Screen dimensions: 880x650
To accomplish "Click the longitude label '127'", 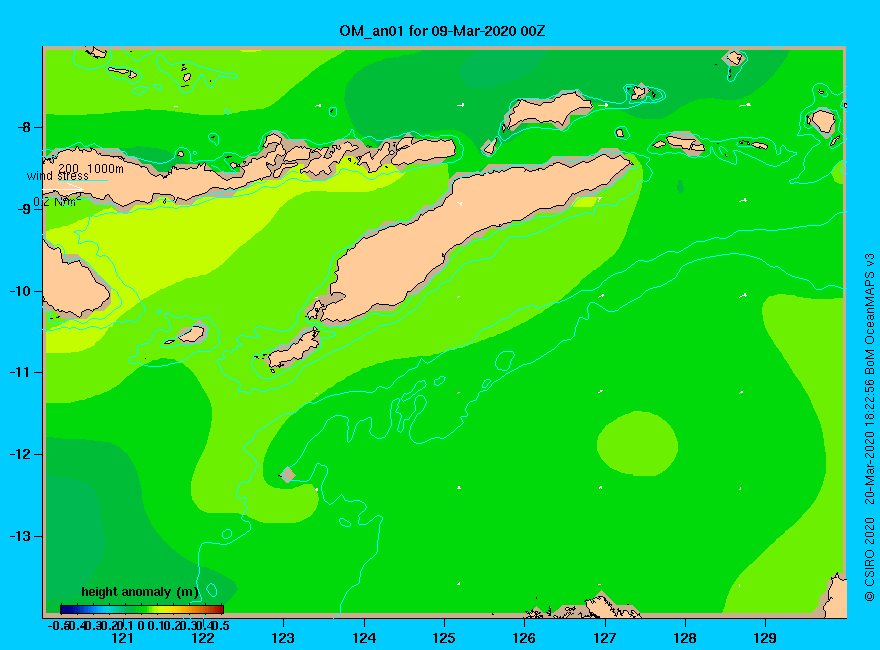I will click(604, 638).
